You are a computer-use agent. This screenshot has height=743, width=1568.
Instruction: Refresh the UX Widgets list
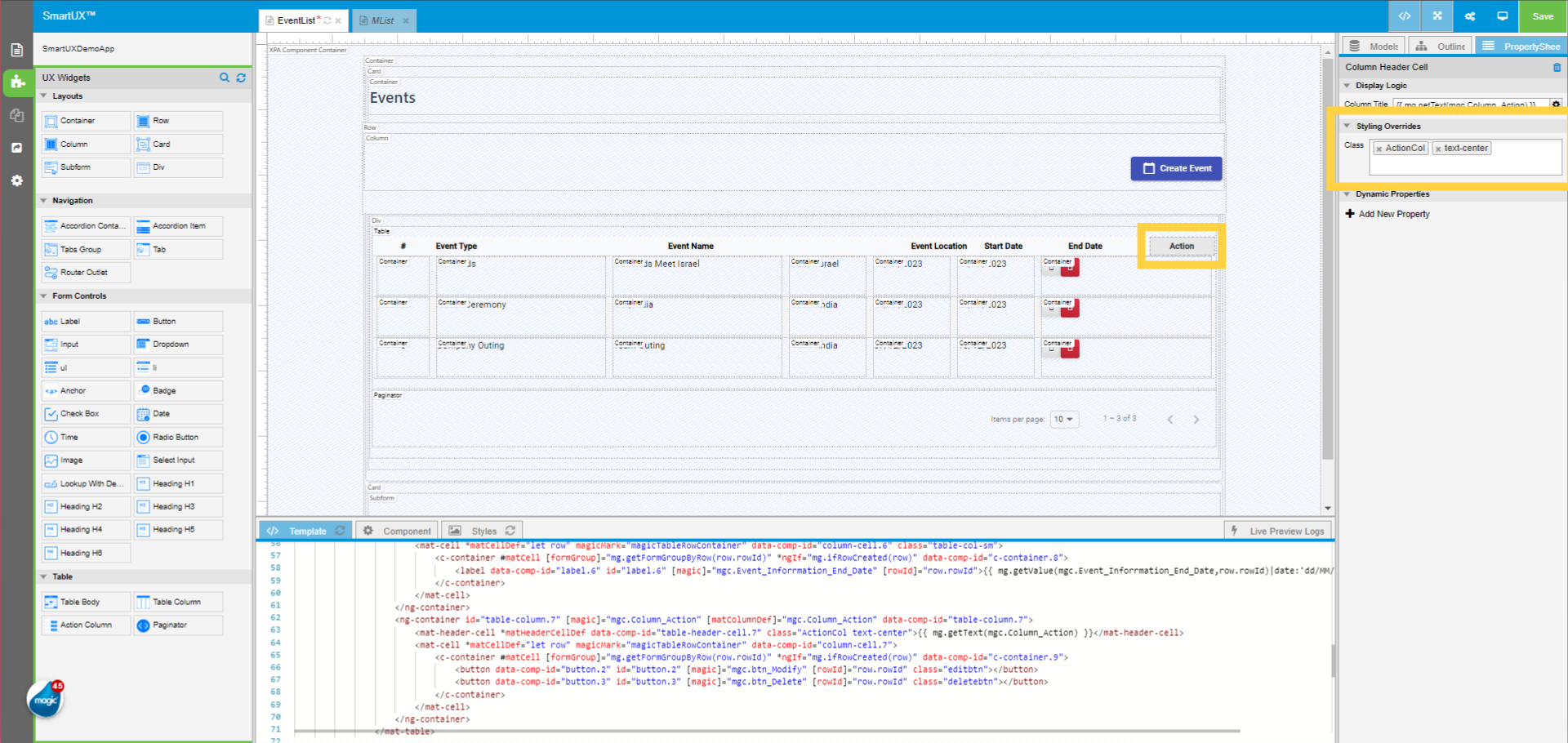point(242,78)
